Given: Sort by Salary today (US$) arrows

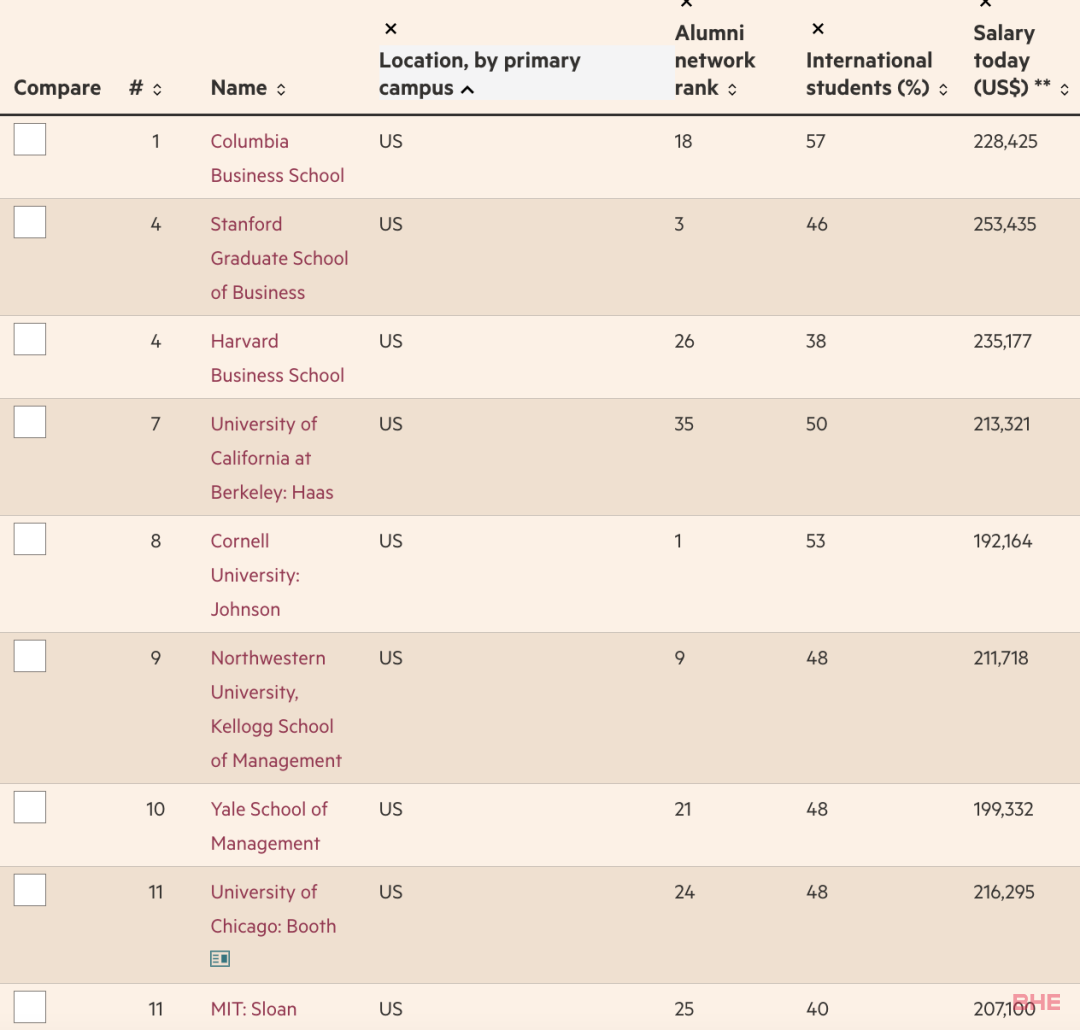Looking at the screenshot, I should pos(1064,90).
